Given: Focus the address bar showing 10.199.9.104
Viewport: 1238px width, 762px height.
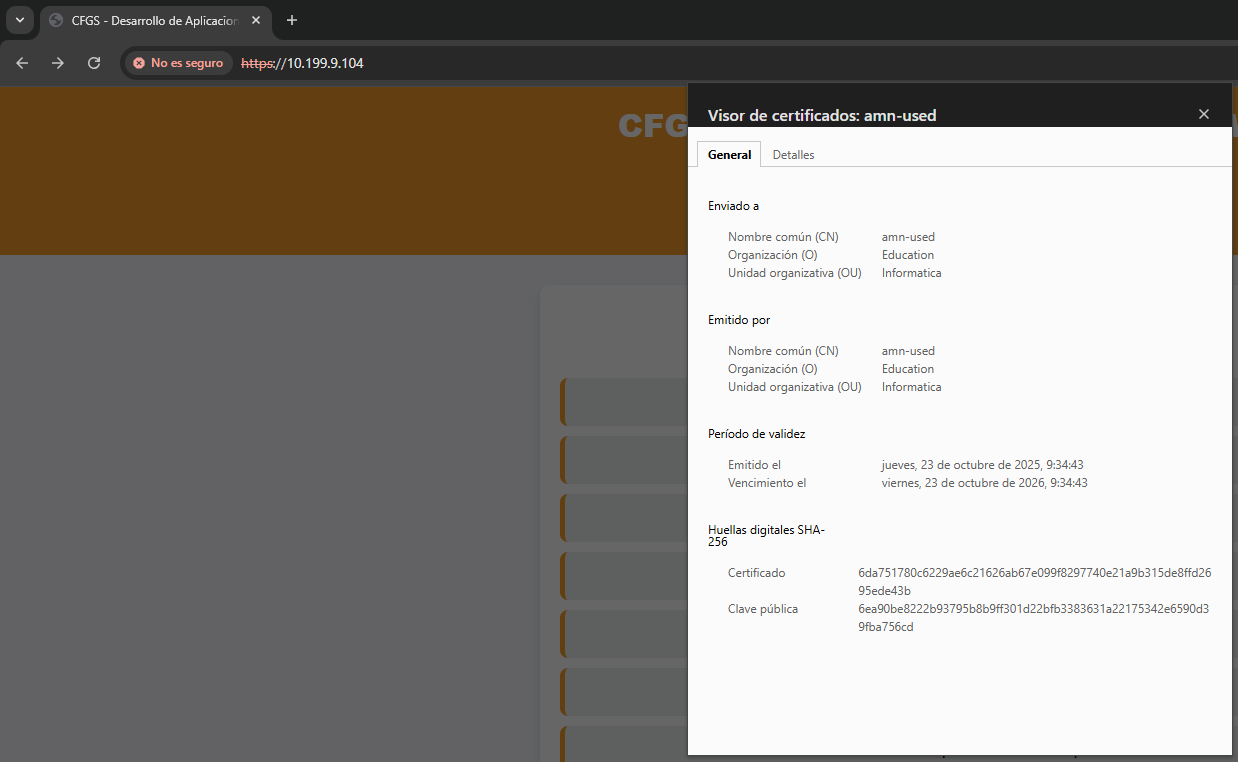Looking at the screenshot, I should 600,63.
